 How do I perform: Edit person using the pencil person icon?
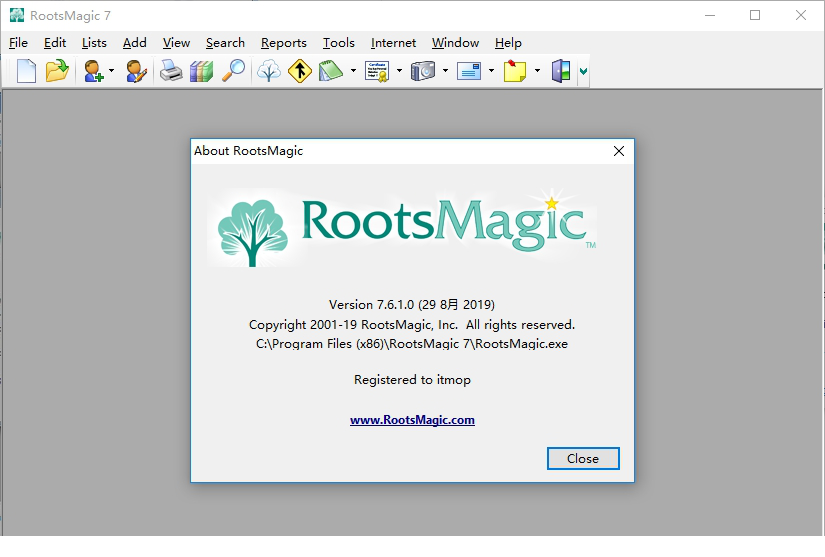click(x=136, y=70)
